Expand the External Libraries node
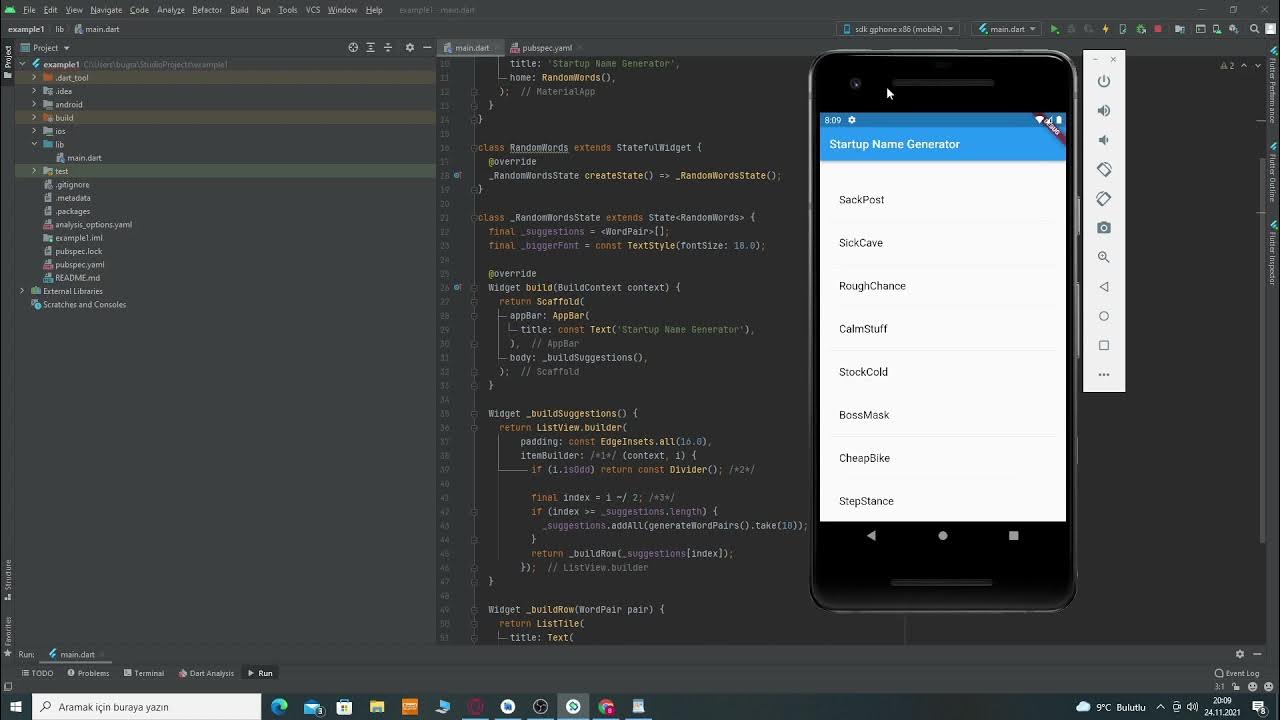The height and width of the screenshot is (720, 1280). 22,291
